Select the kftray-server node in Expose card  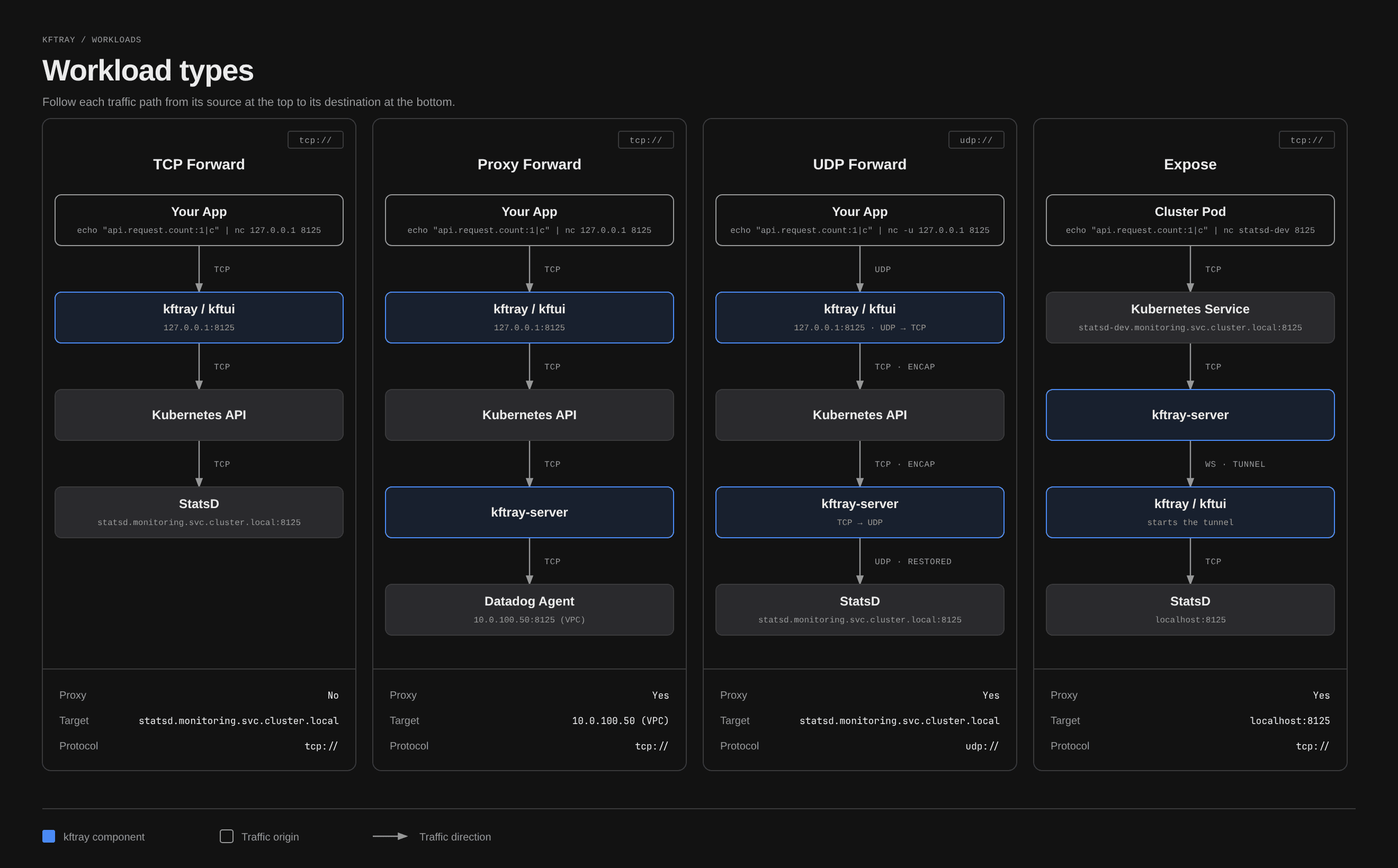click(x=1190, y=415)
